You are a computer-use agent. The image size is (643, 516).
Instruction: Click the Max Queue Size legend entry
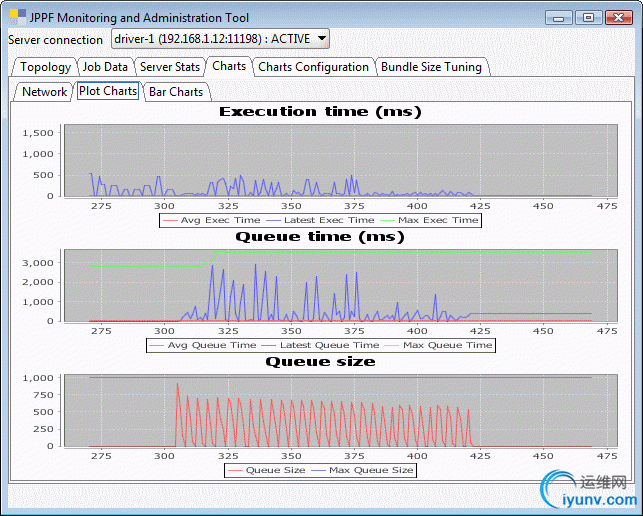tap(362, 470)
